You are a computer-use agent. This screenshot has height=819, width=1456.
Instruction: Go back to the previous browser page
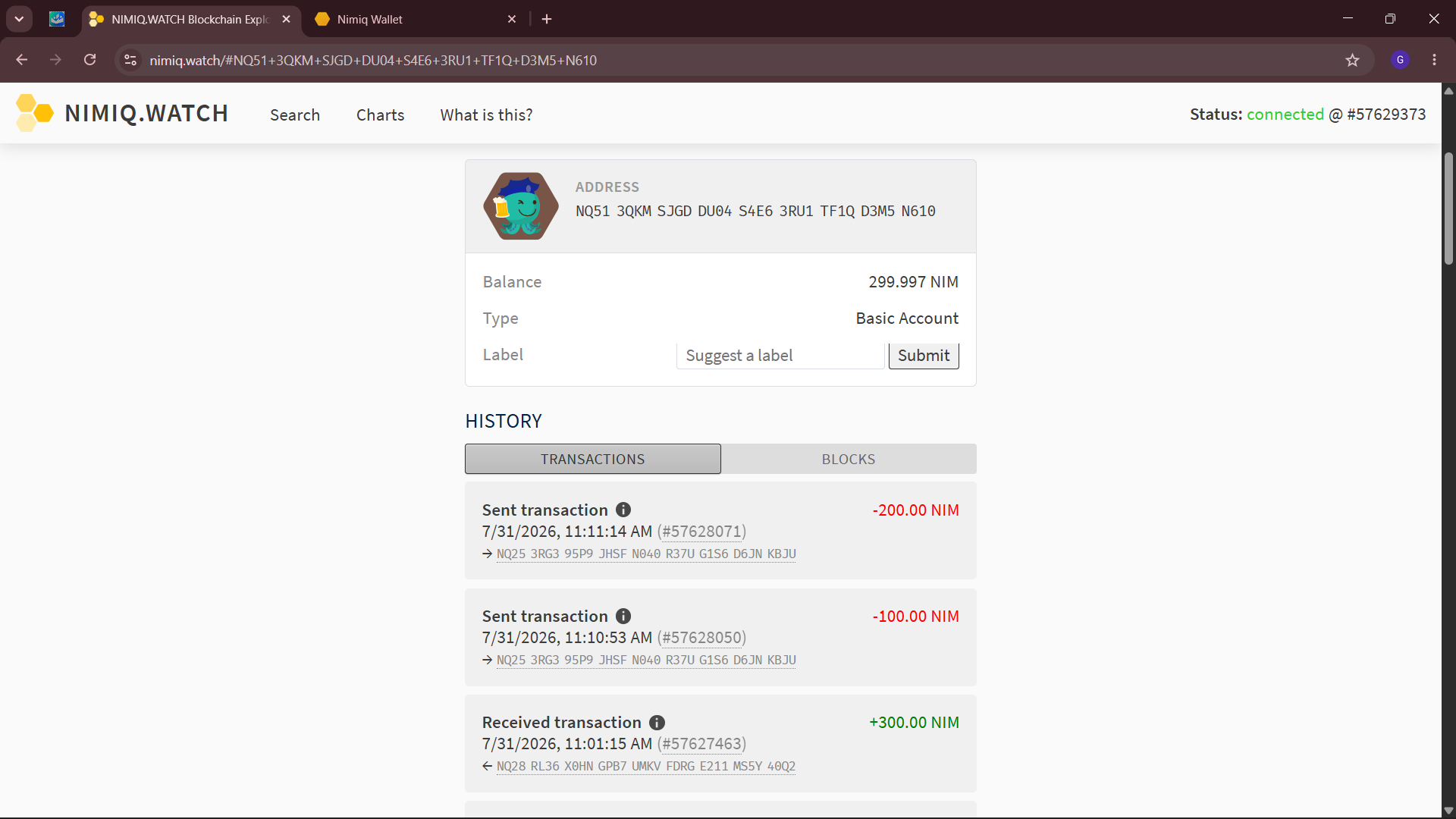[22, 60]
